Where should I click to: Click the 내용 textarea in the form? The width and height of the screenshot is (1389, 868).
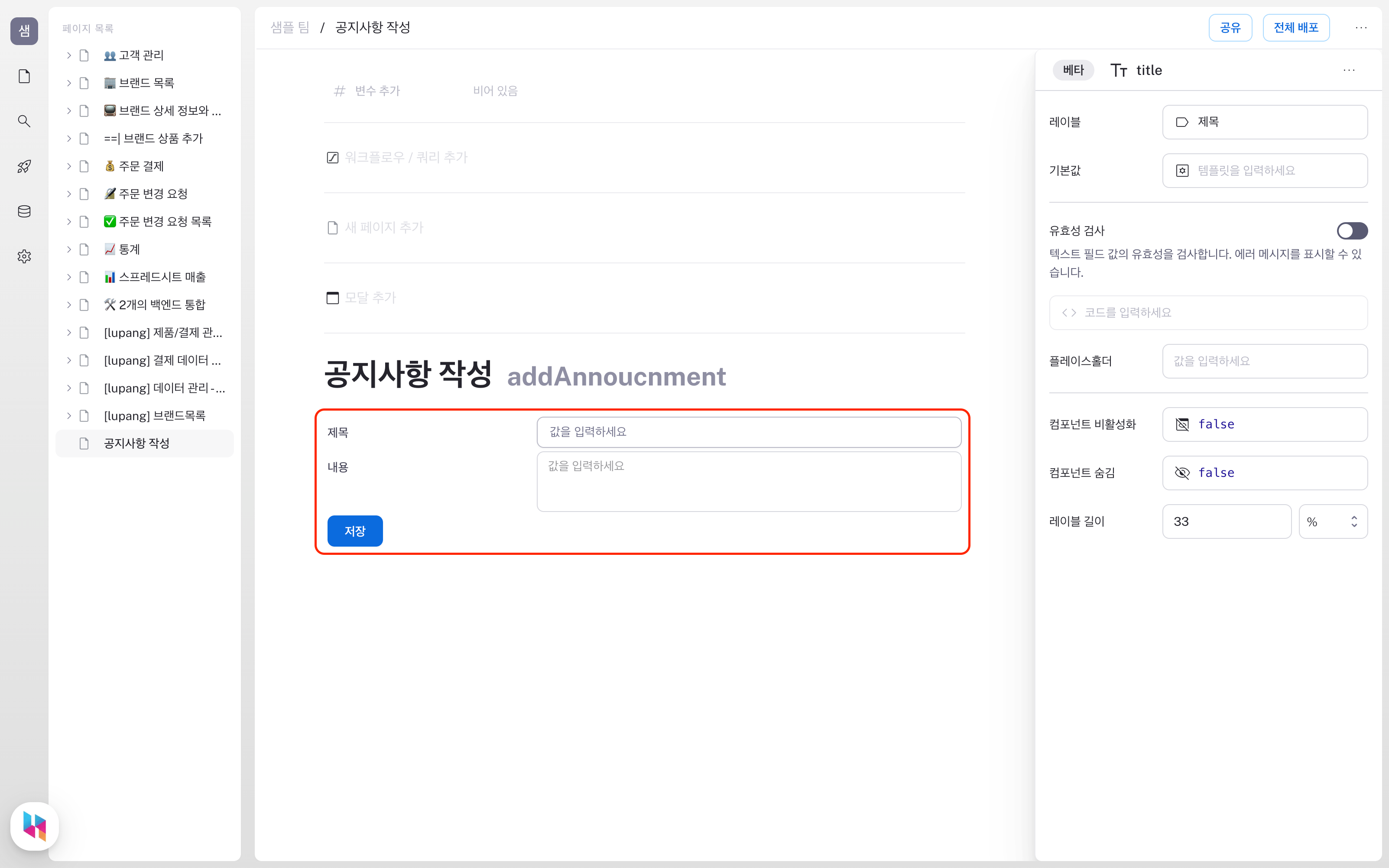pyautogui.click(x=749, y=481)
